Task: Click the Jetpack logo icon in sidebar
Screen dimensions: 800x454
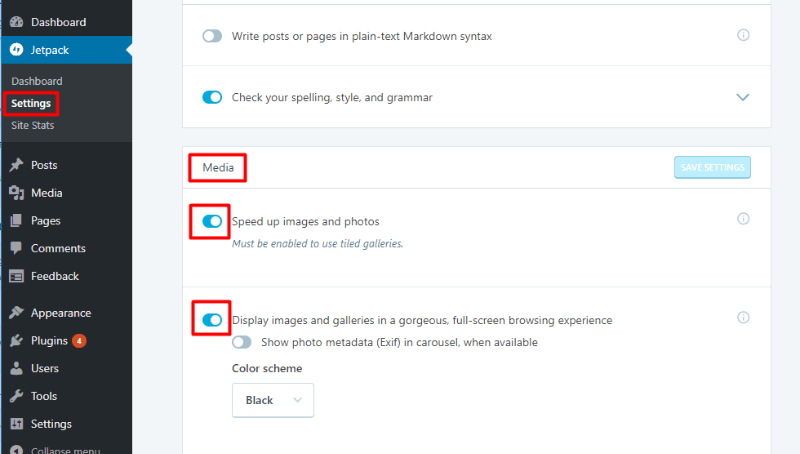Action: click(16, 49)
